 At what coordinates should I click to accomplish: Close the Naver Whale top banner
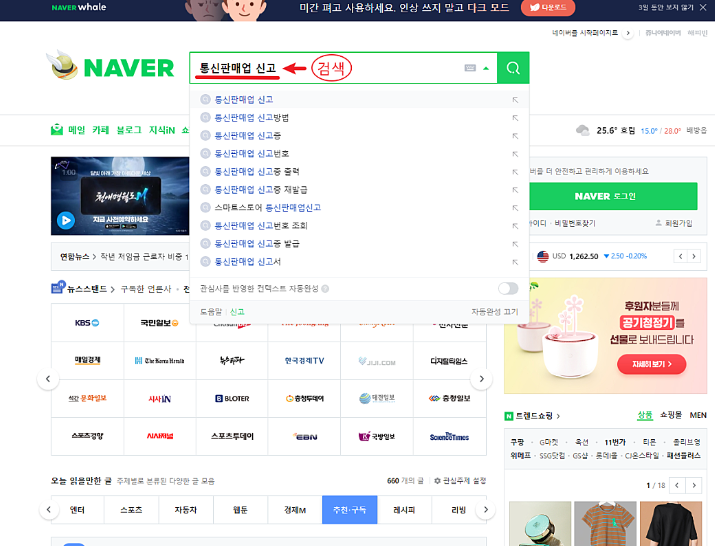tap(703, 7)
